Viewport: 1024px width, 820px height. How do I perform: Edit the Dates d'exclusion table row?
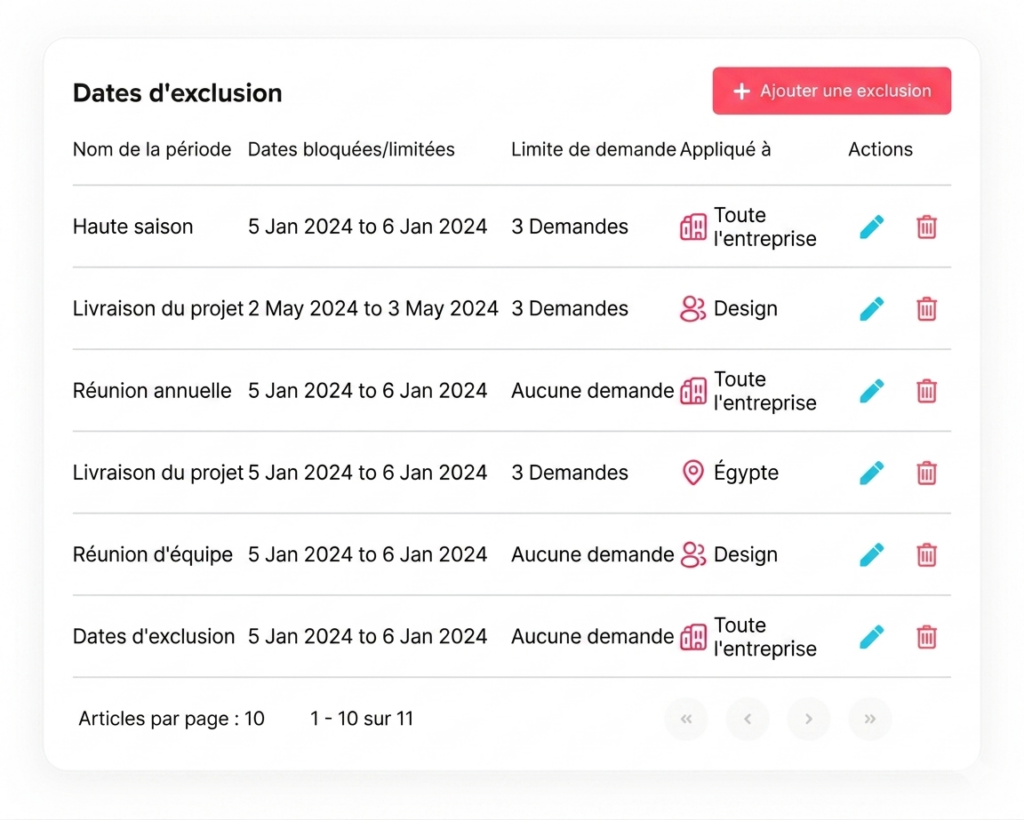[x=872, y=637]
